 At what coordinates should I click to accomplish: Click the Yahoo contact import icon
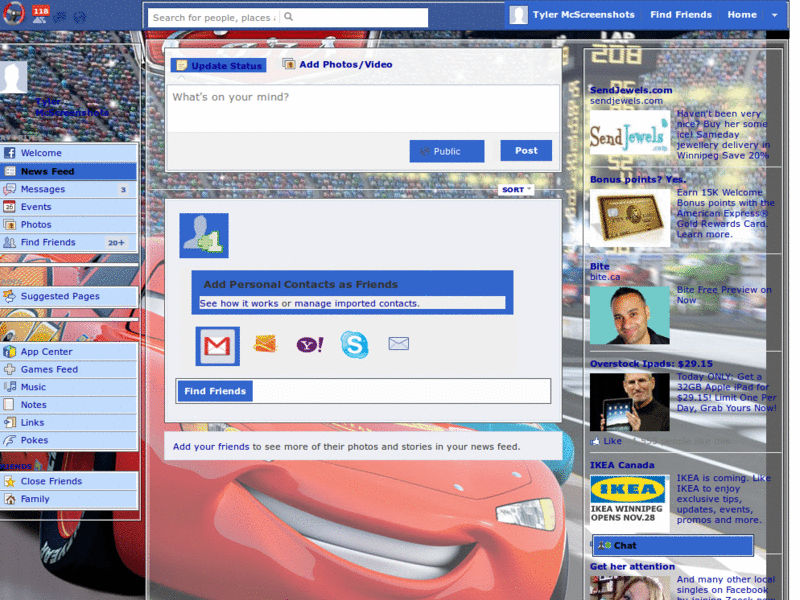click(x=310, y=344)
